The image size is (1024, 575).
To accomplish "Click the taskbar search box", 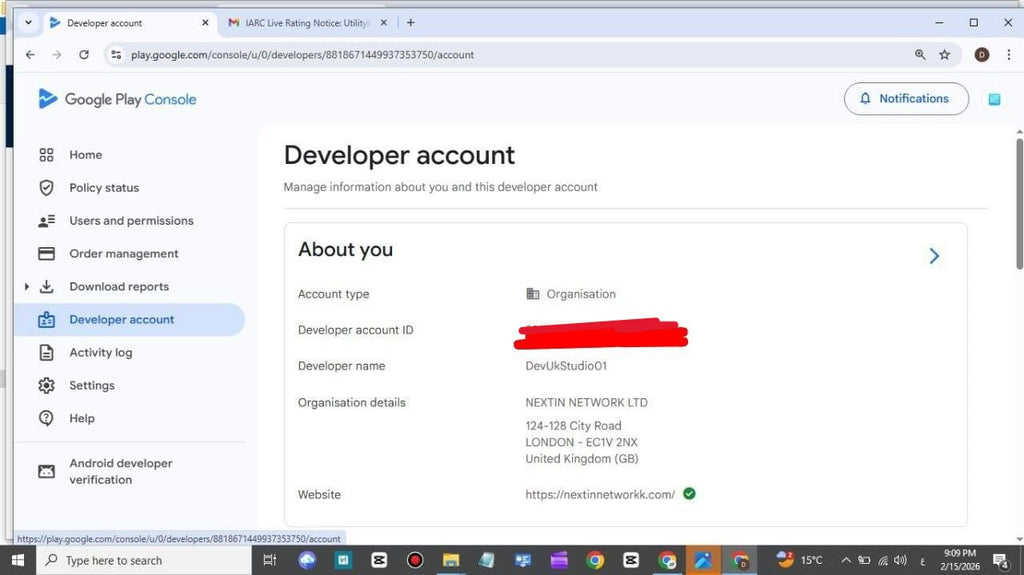I will (x=142, y=560).
